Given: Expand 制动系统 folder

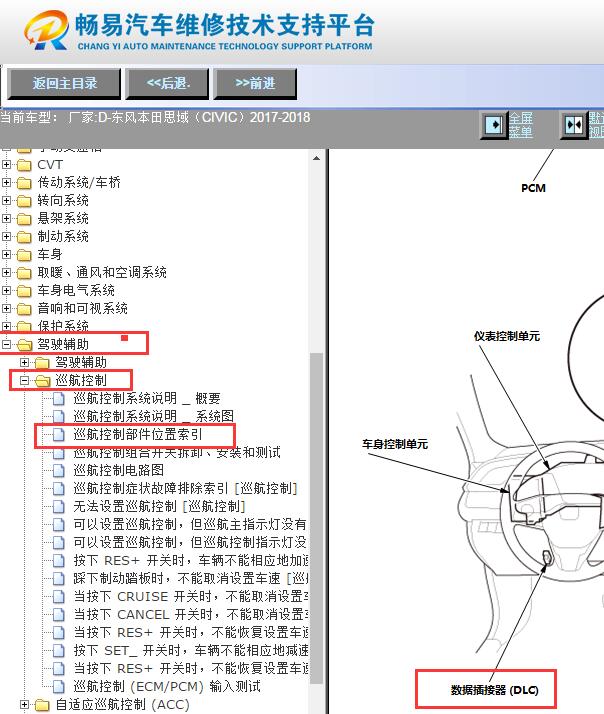Looking at the screenshot, I should point(6,236).
